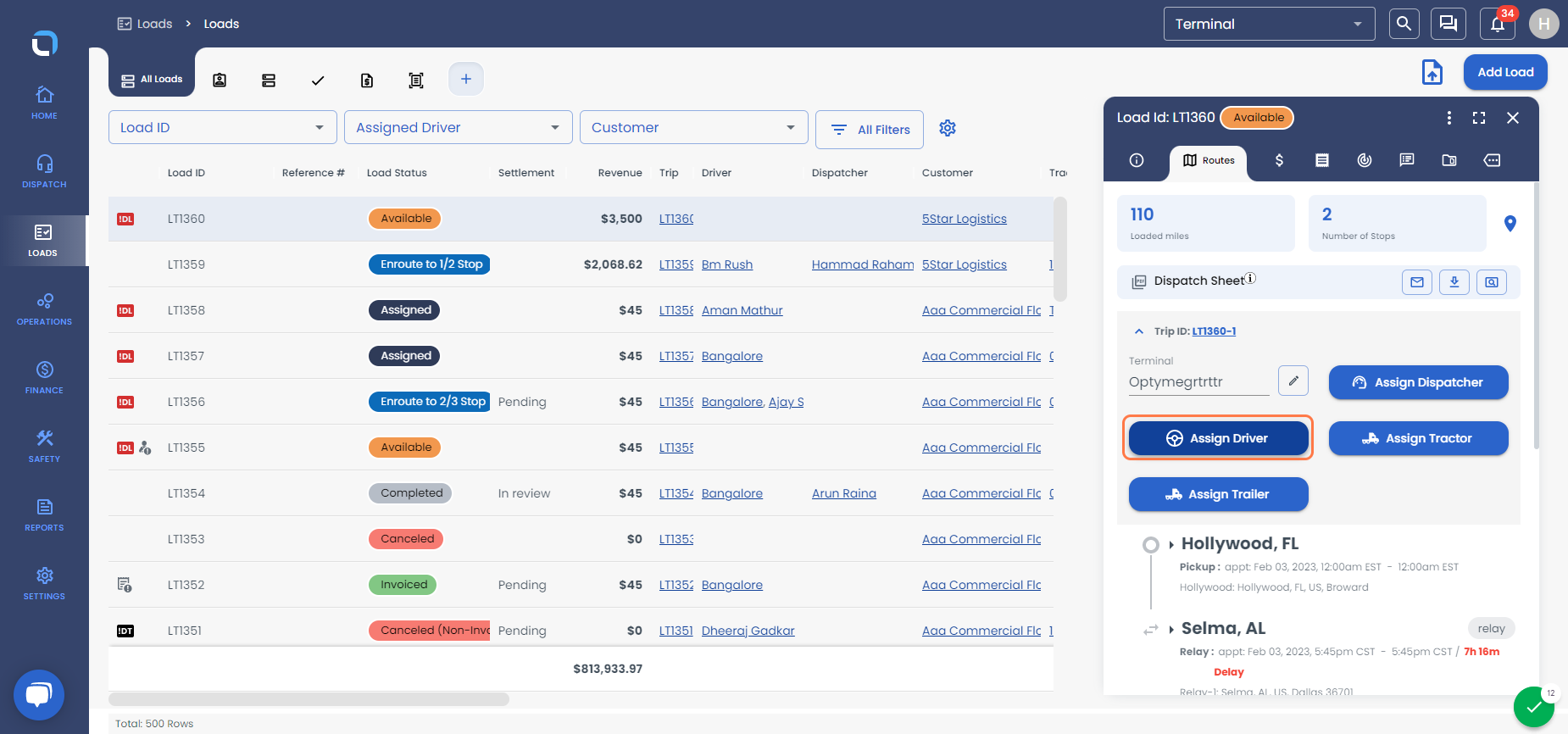The height and width of the screenshot is (734, 1568).
Task: Open the All Filters button
Action: click(870, 130)
